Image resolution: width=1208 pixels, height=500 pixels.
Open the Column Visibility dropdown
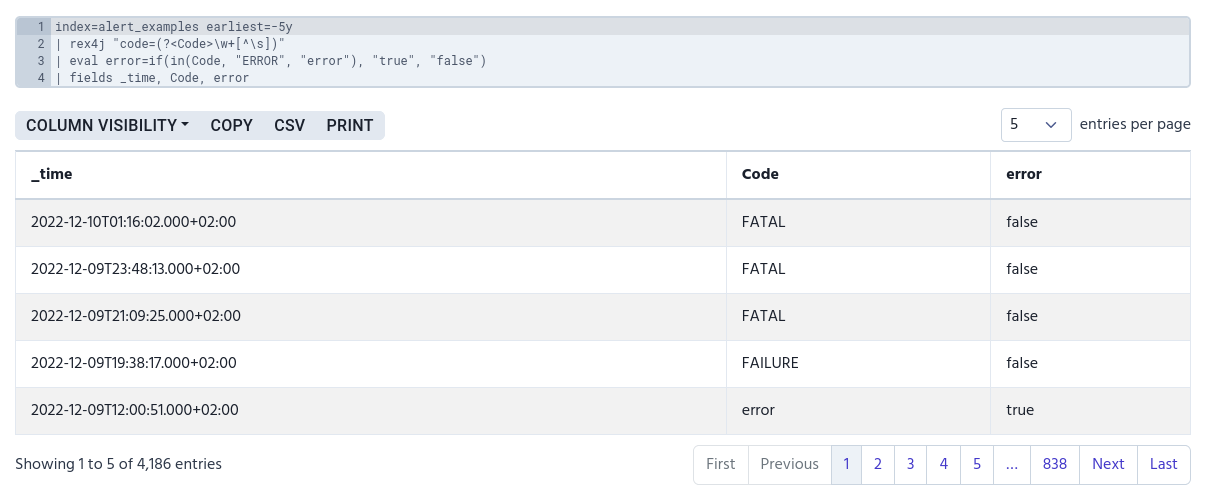107,125
